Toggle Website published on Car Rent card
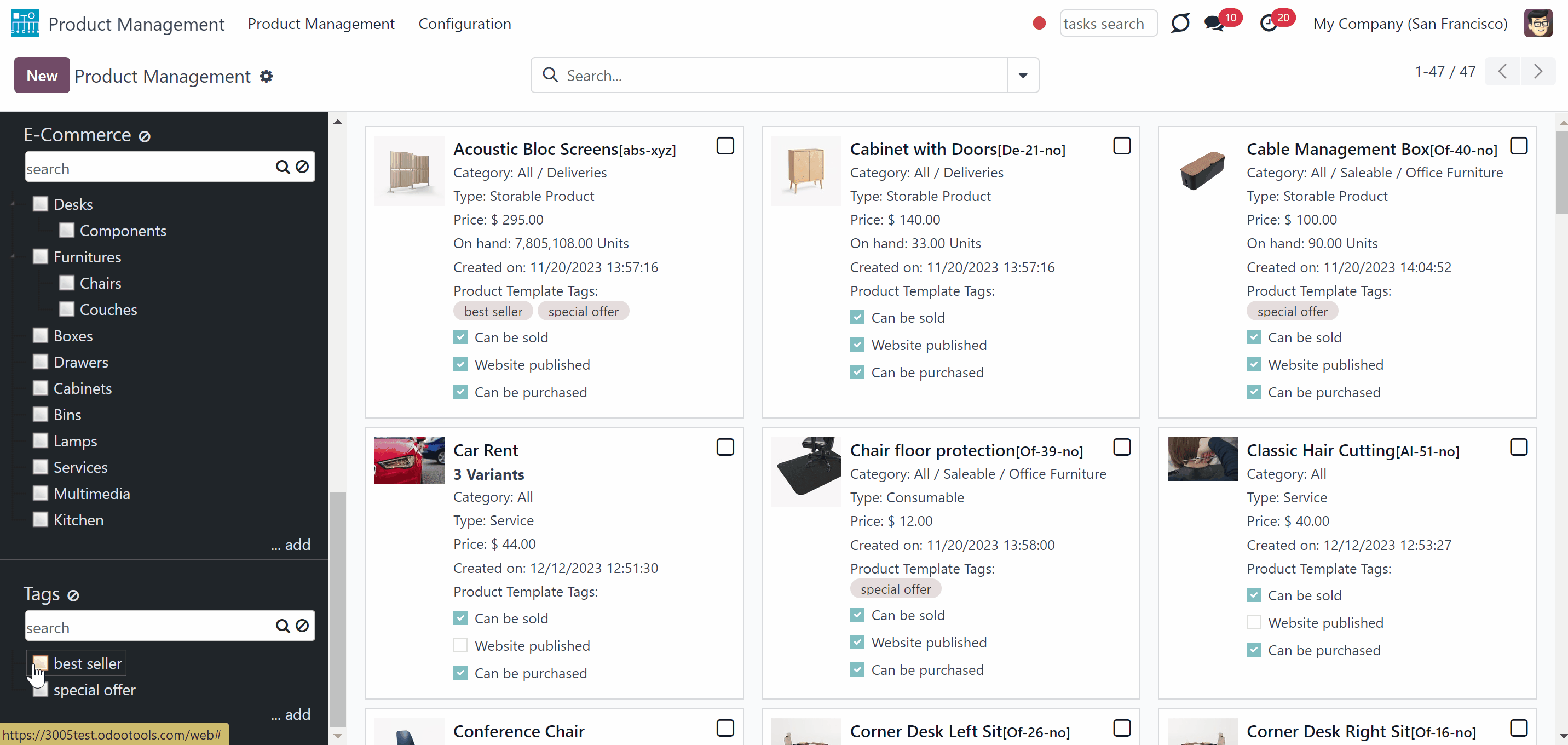 pos(460,646)
